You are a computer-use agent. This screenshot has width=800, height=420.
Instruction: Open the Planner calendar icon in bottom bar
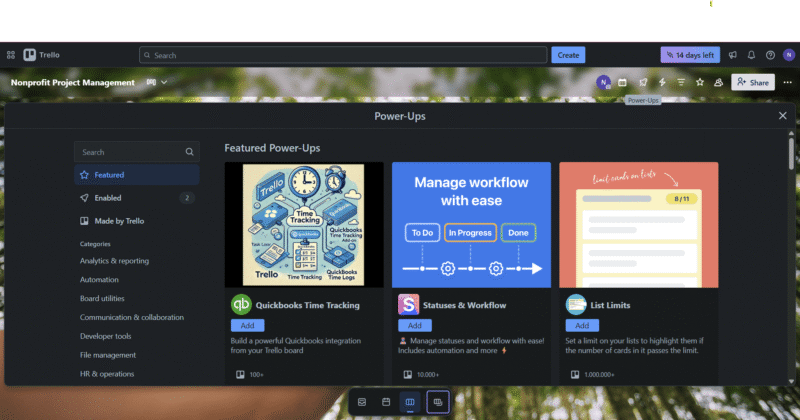386,402
